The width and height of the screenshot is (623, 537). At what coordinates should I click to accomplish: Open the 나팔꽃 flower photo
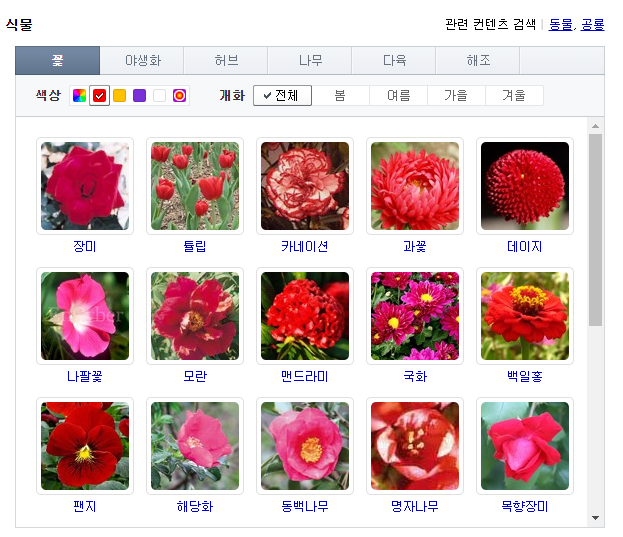coord(85,316)
